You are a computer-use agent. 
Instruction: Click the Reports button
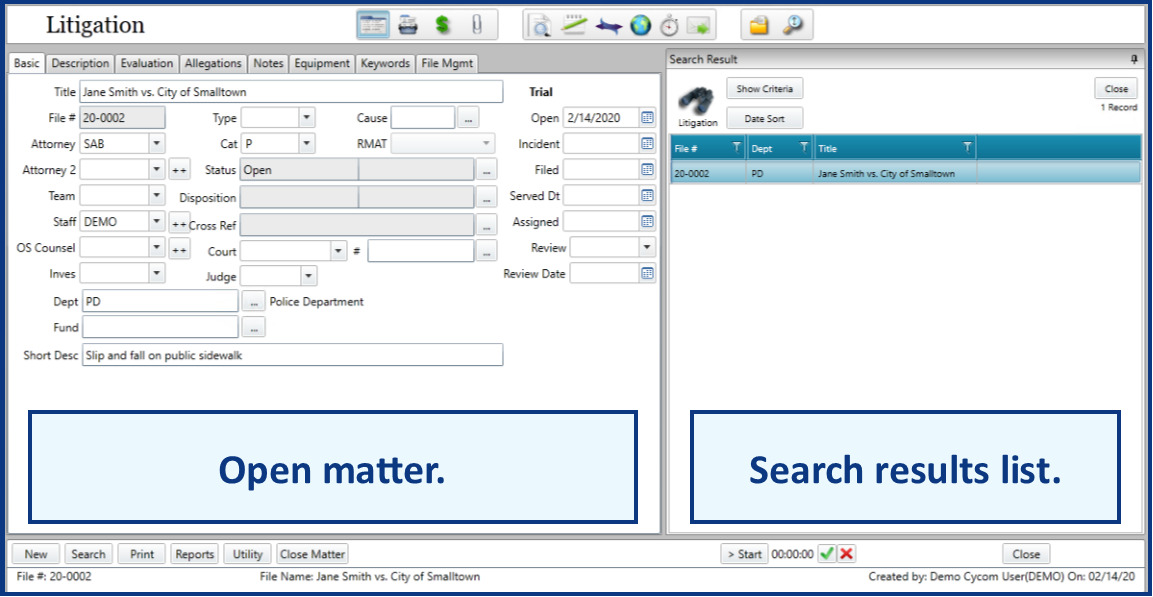click(x=195, y=554)
